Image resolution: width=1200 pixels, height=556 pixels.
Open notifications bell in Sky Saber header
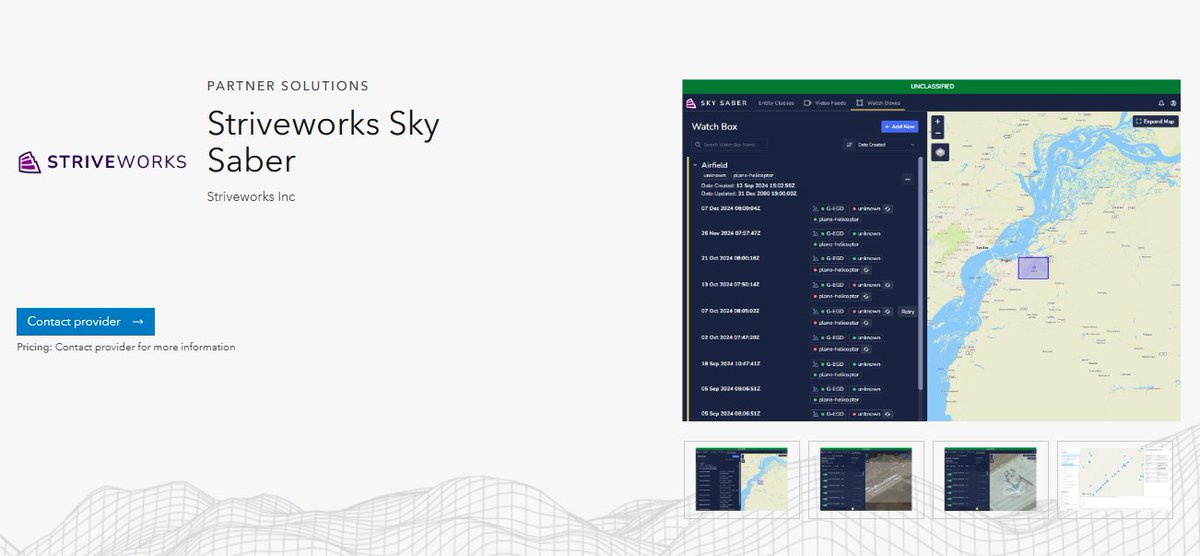point(1162,103)
